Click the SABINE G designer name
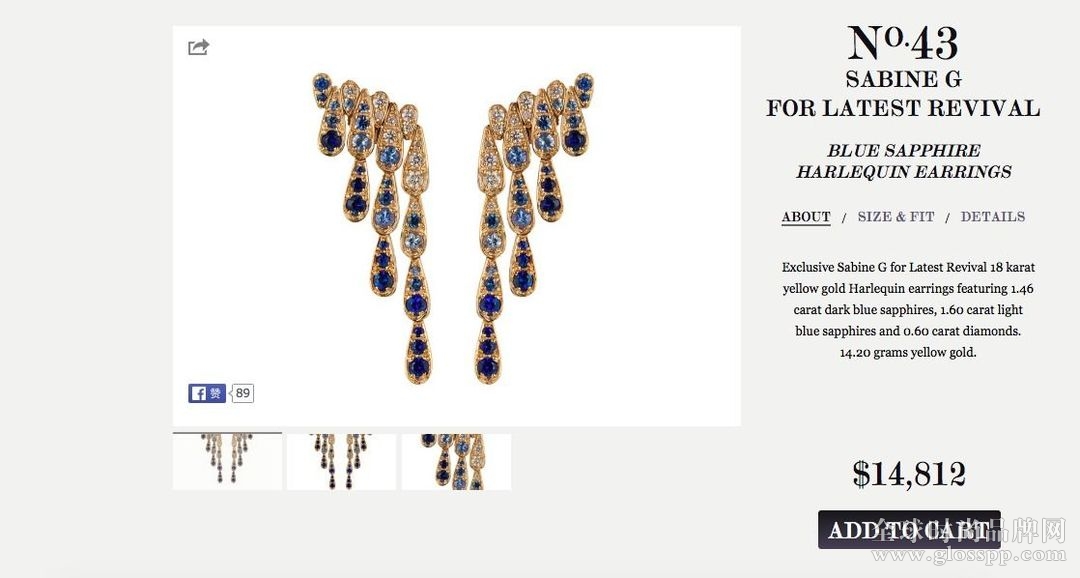 (x=904, y=80)
